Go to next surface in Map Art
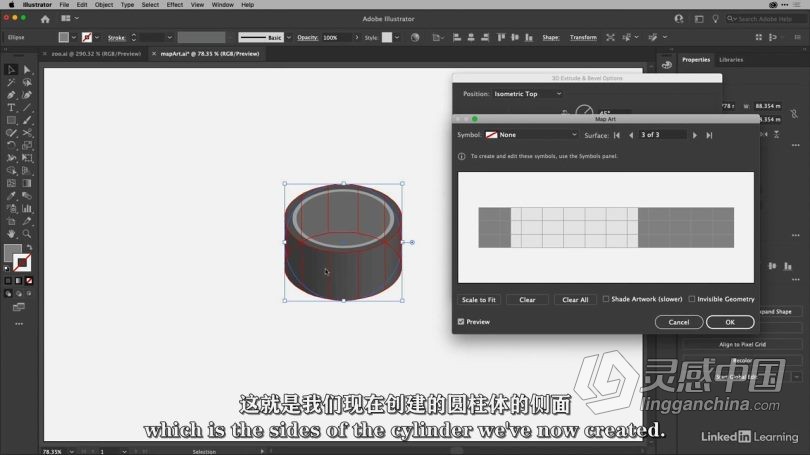 click(695, 135)
